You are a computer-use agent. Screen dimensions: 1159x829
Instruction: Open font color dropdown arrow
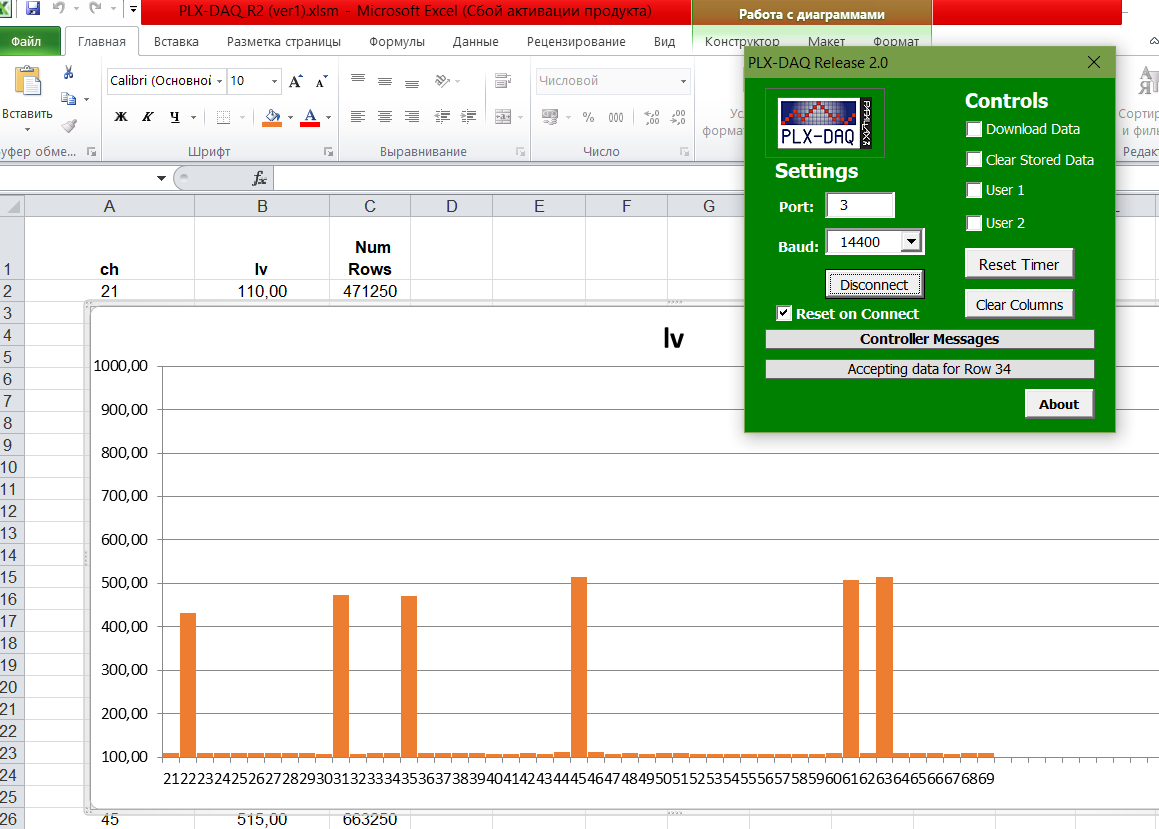click(328, 117)
